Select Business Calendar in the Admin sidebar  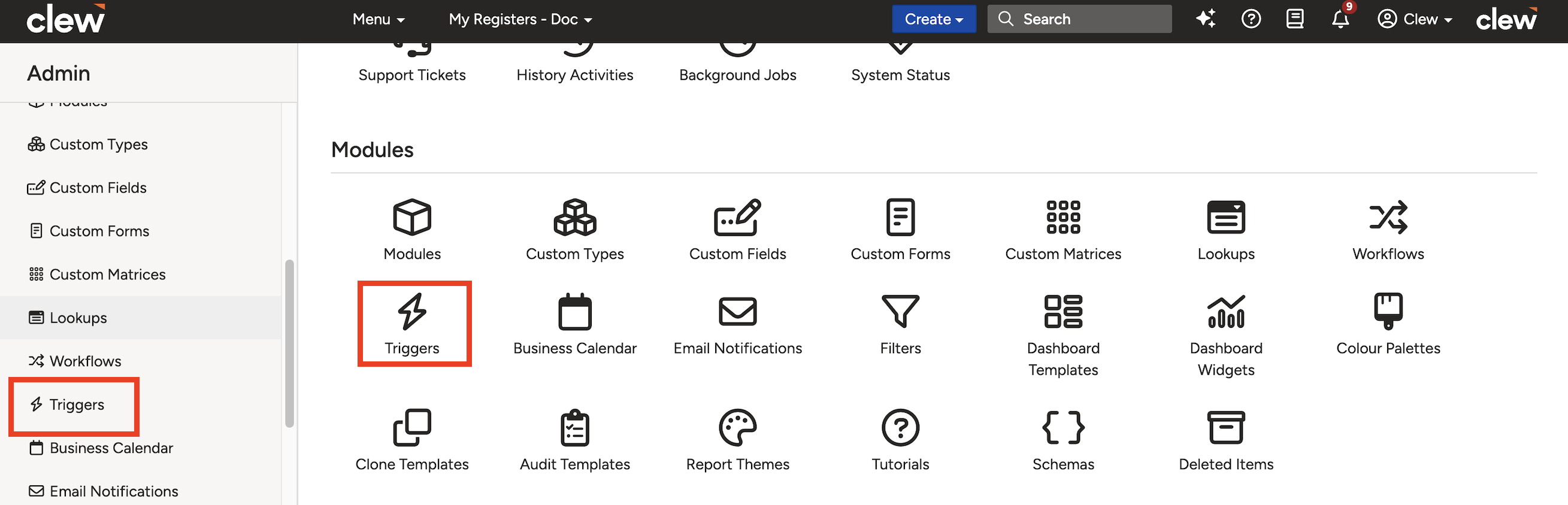[101, 448]
